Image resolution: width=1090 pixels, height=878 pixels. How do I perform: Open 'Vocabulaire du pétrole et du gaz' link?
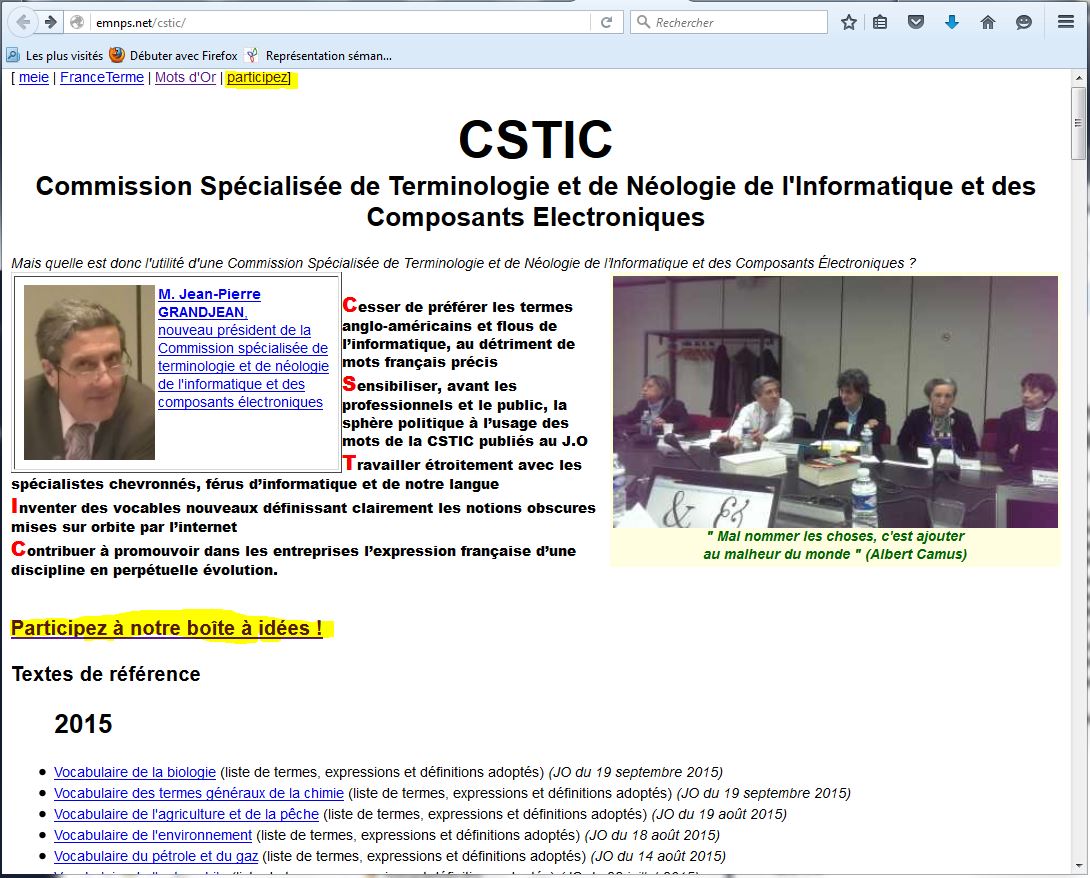pyautogui.click(x=156, y=856)
